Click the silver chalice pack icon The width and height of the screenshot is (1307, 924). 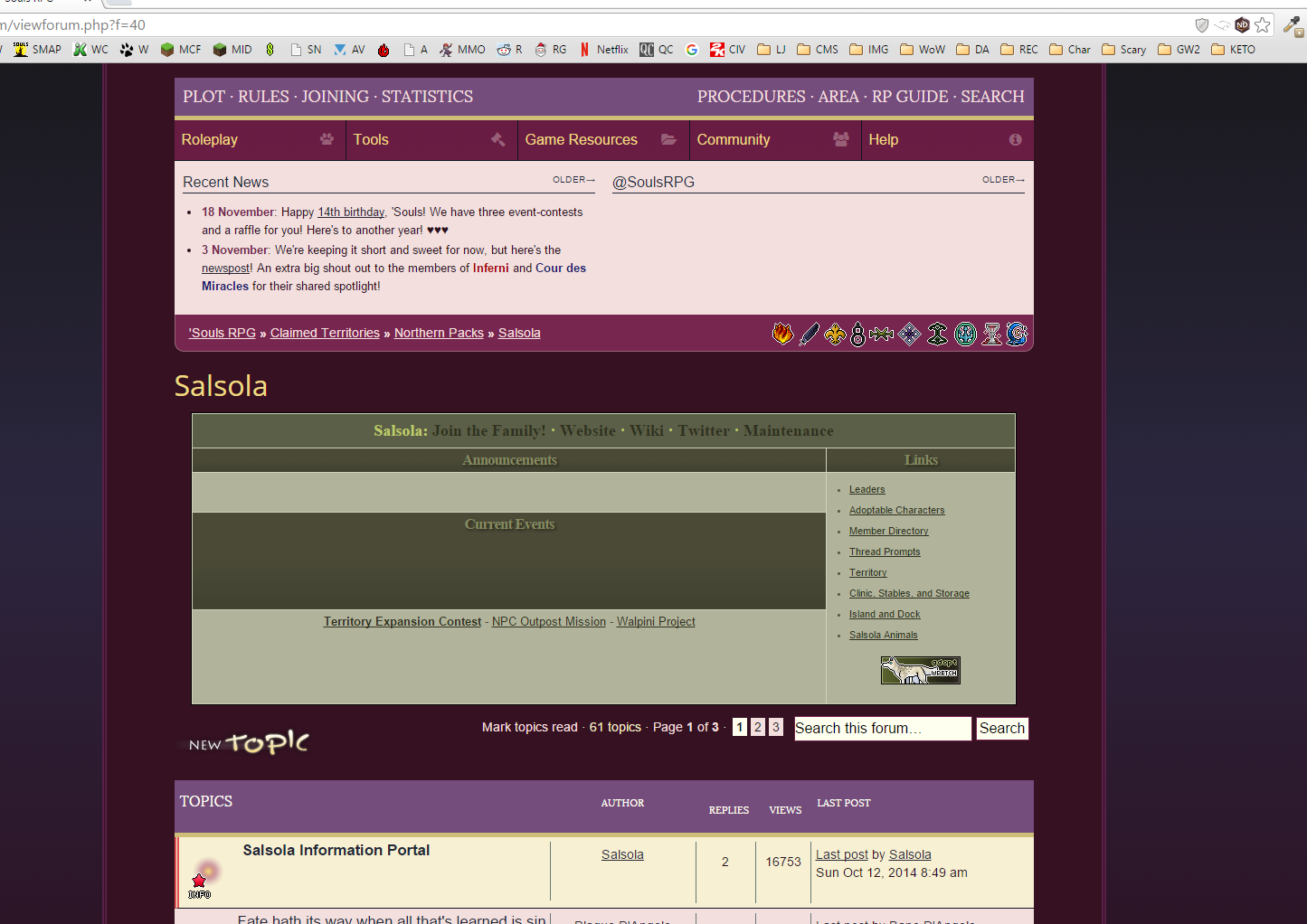click(x=992, y=335)
